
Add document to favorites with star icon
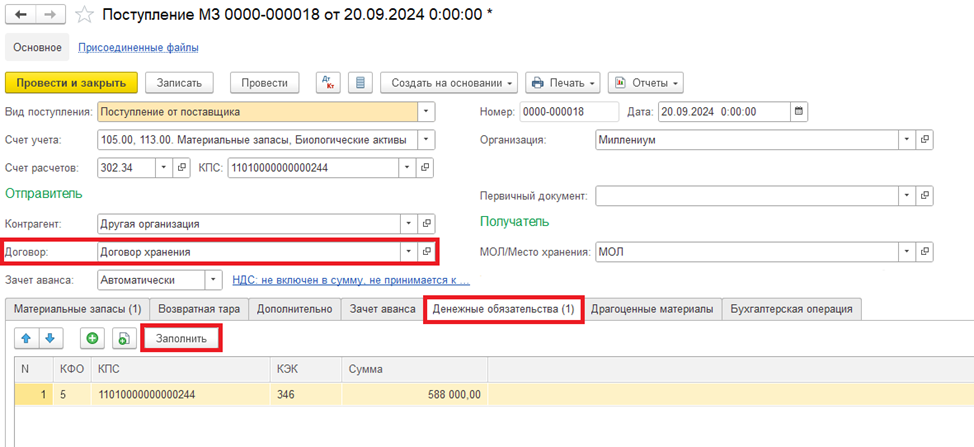[84, 15]
